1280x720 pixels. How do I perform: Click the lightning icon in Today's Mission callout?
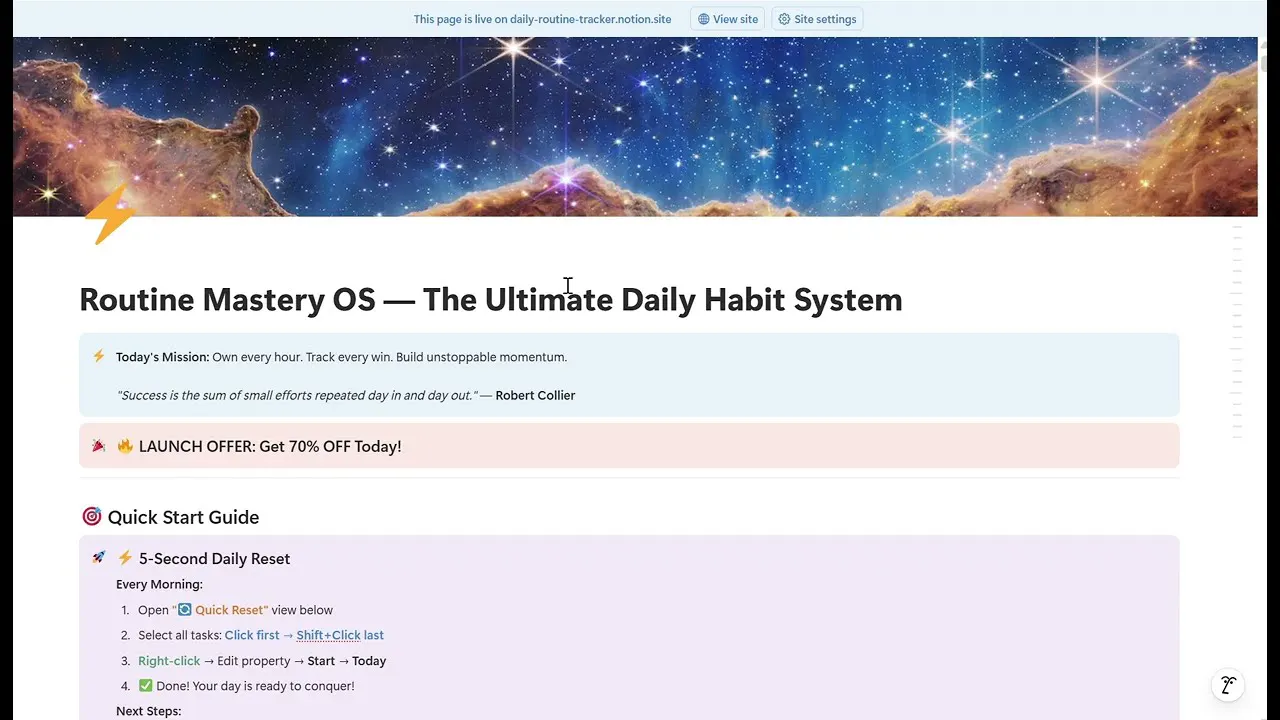tap(99, 356)
